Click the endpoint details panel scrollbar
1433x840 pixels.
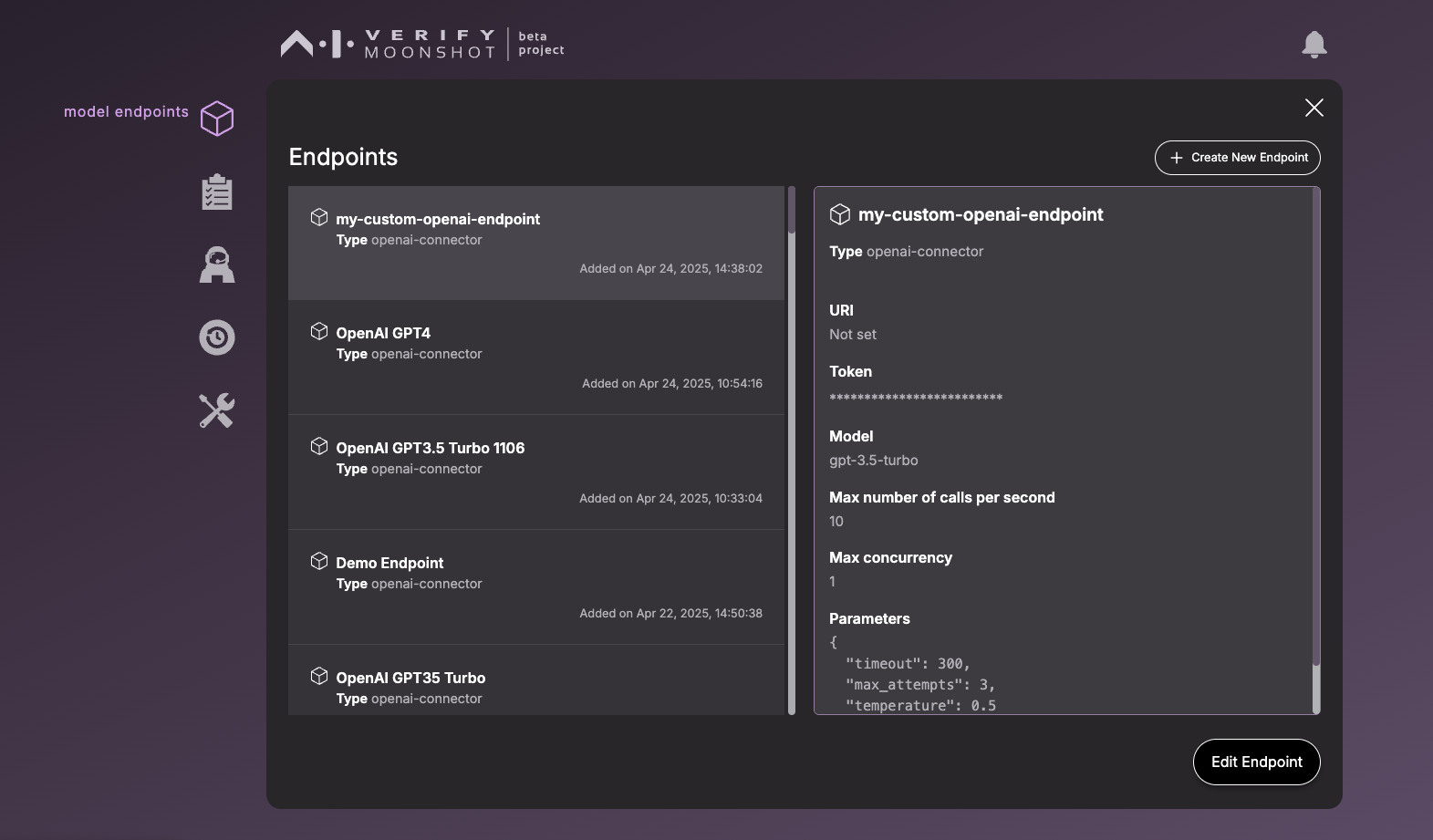click(1316, 451)
